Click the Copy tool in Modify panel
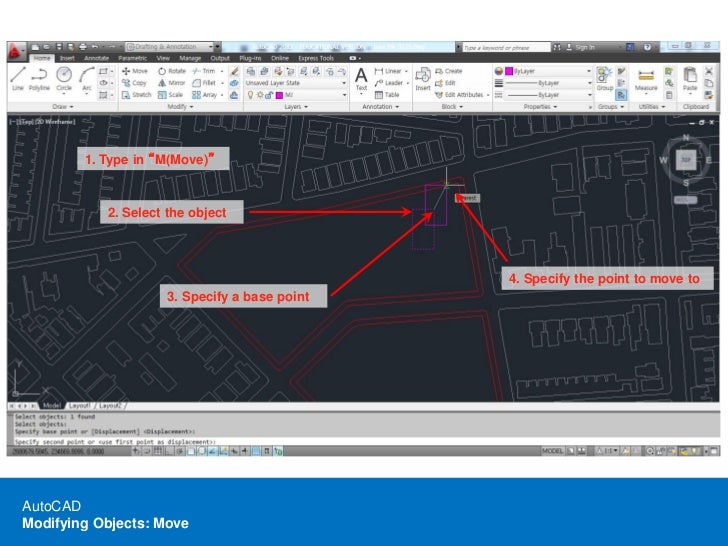Screen dimensions: 728x546 [x=134, y=83]
